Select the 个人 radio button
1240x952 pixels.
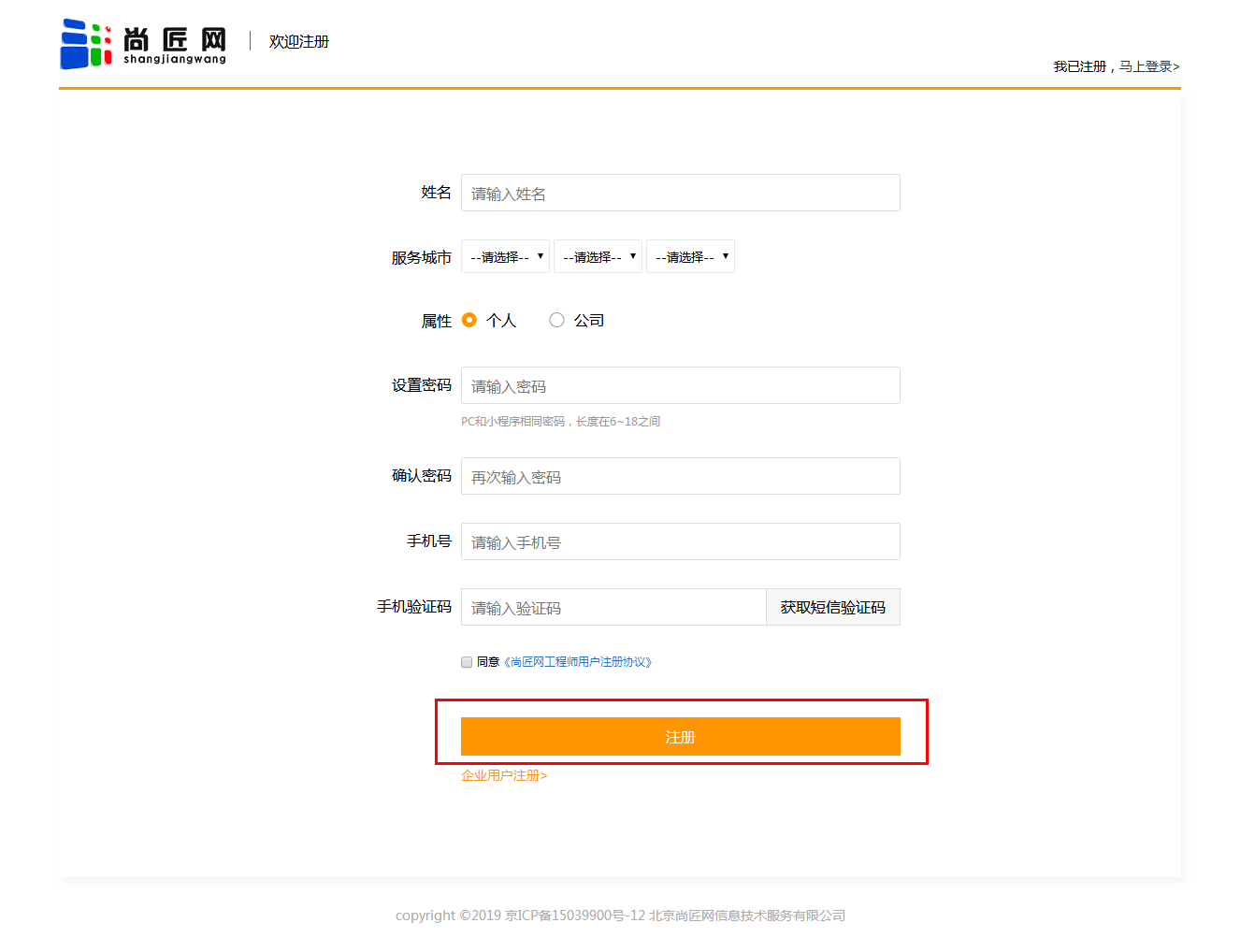469,320
